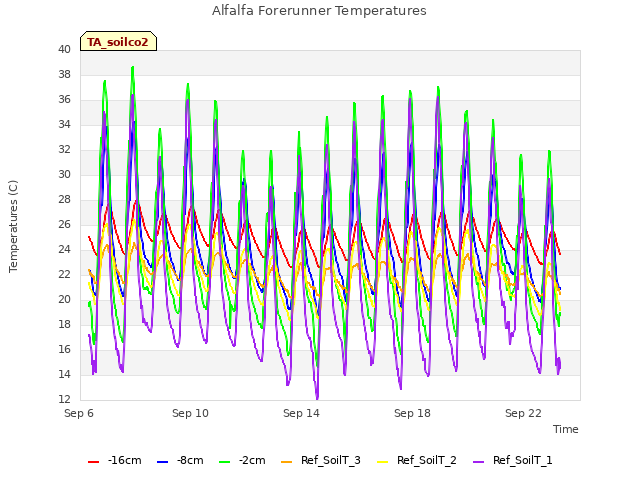Click the 30 y-axis tick label
The image size is (640, 480).
click(64, 174)
